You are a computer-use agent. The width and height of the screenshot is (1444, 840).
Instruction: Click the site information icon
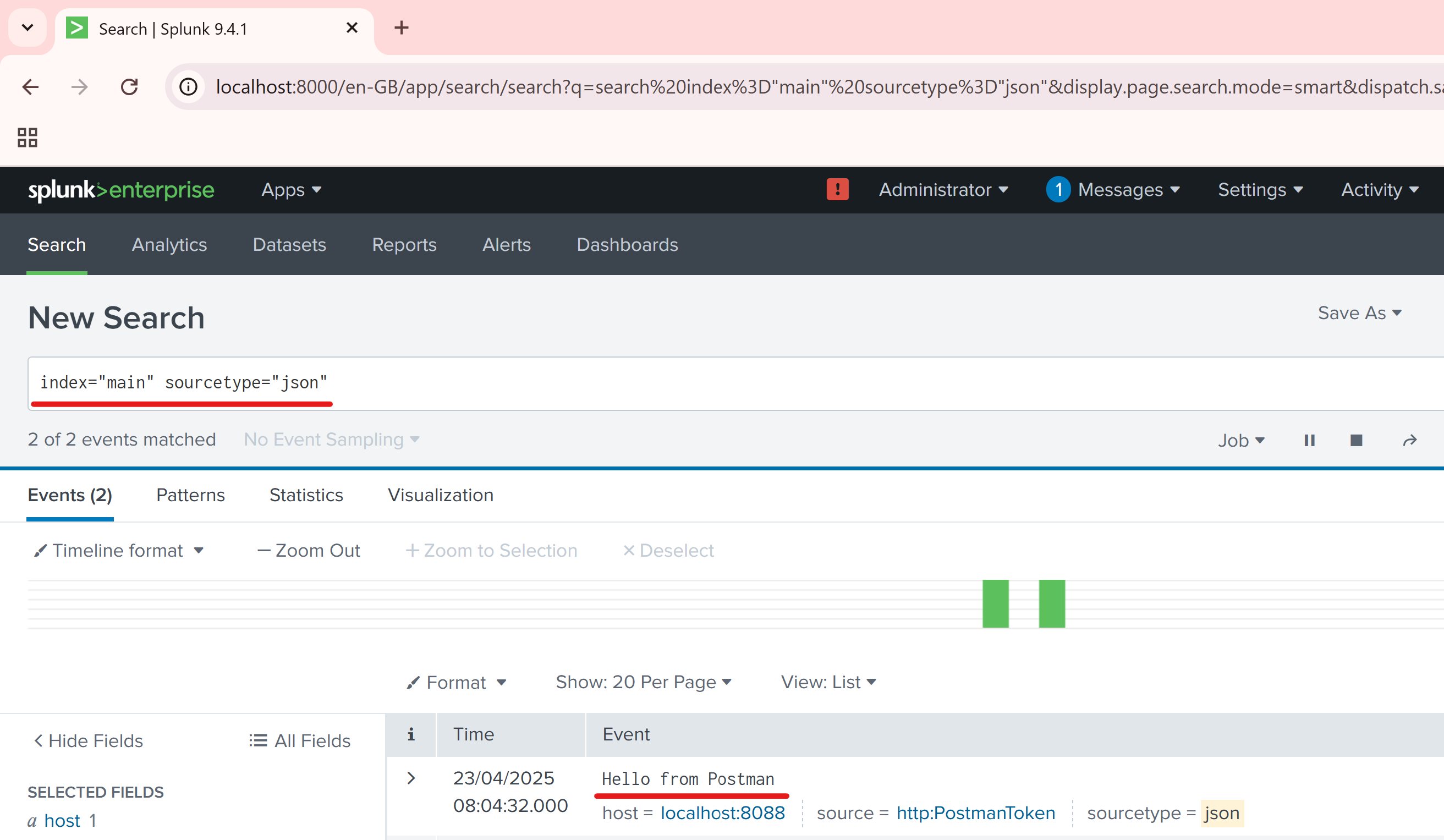(x=189, y=87)
